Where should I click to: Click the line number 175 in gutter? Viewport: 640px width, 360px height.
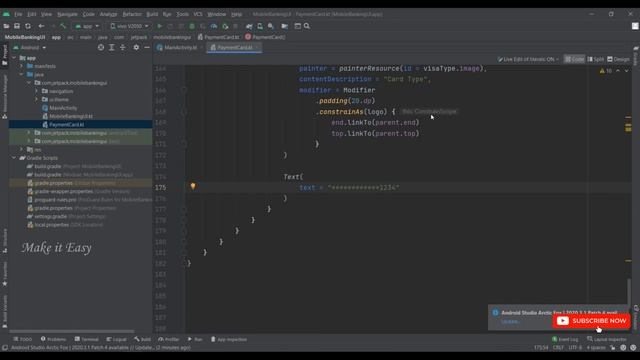[160, 188]
